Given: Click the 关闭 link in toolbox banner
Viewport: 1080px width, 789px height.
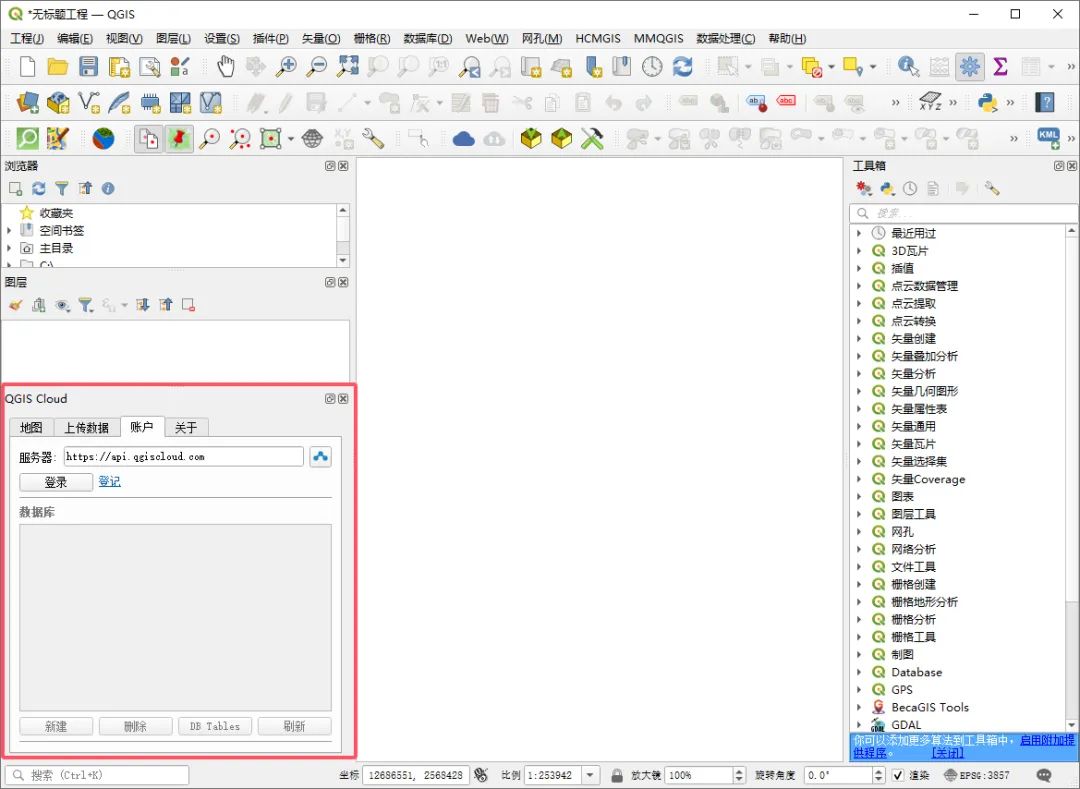Looking at the screenshot, I should [948, 753].
